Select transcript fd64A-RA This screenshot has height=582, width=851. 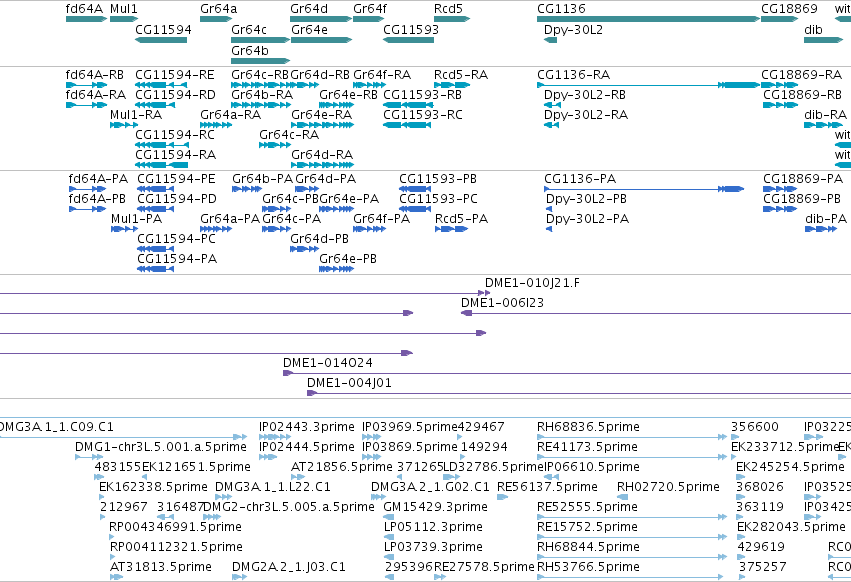click(96, 94)
